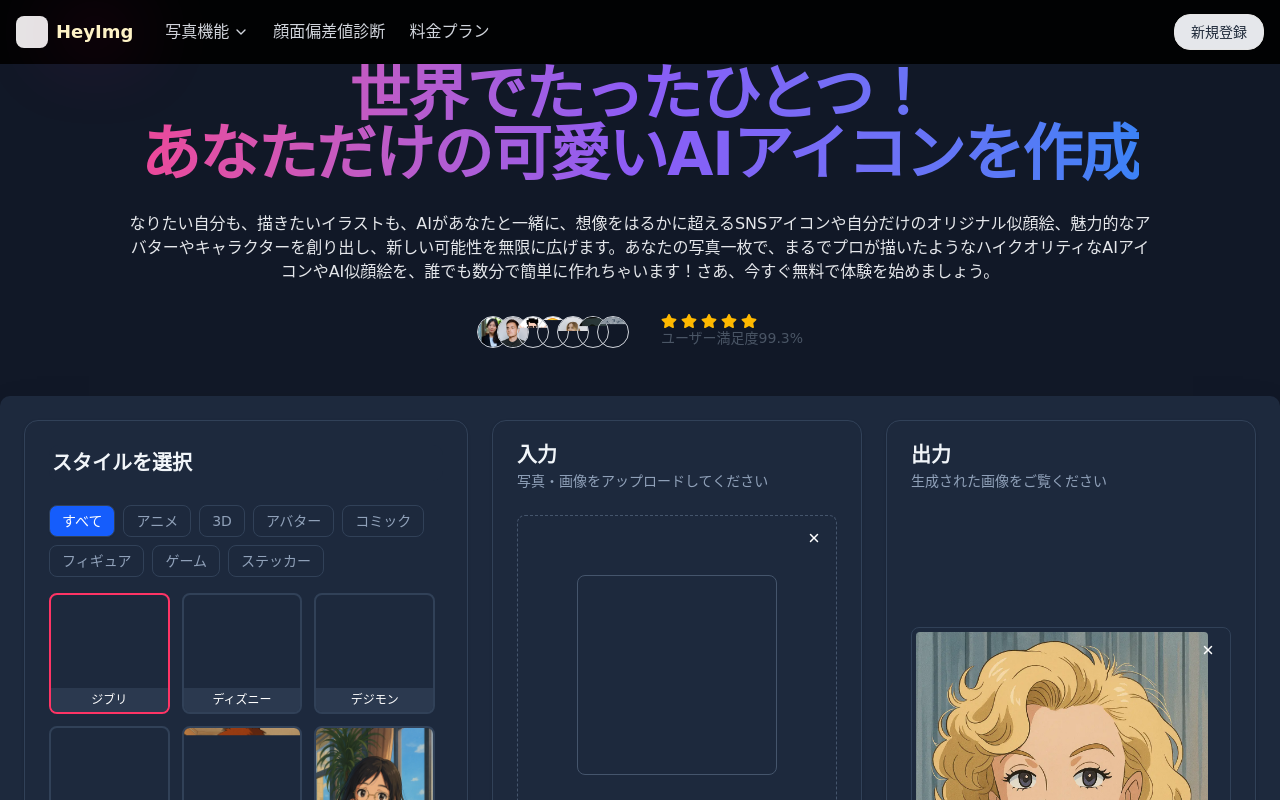This screenshot has width=1280, height=800.
Task: Click the HeyImg logo icon
Action: [x=32, y=32]
